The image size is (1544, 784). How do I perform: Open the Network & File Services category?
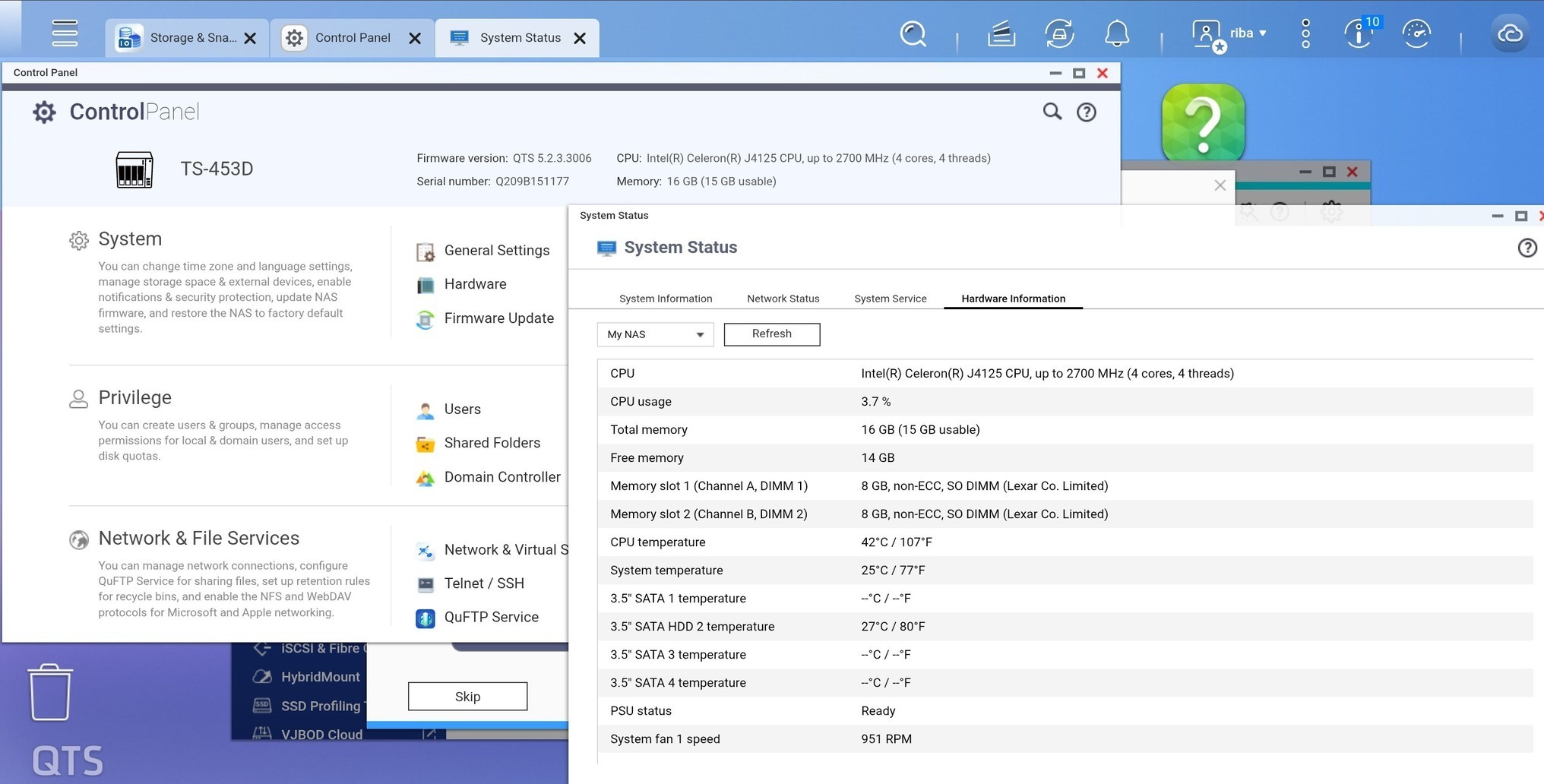pyautogui.click(x=198, y=539)
